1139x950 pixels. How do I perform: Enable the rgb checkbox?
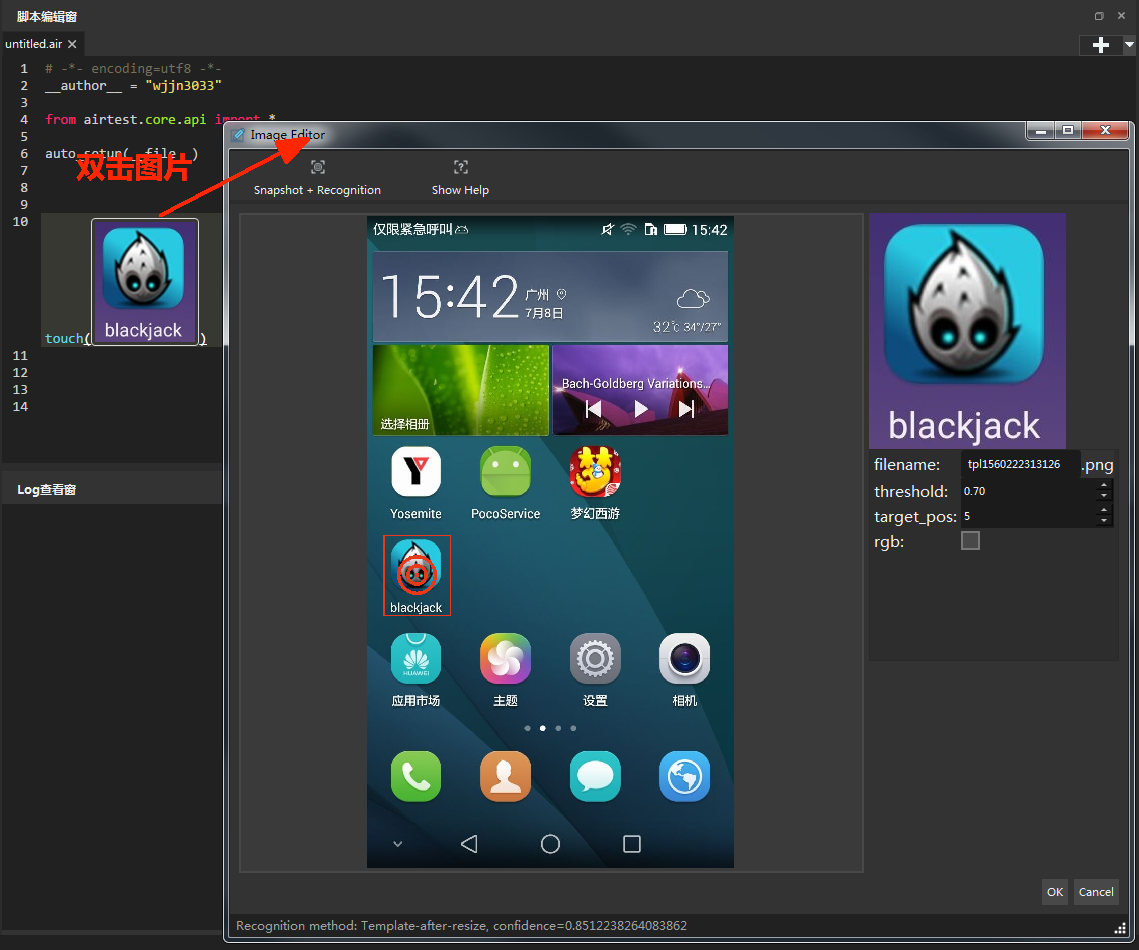click(970, 540)
